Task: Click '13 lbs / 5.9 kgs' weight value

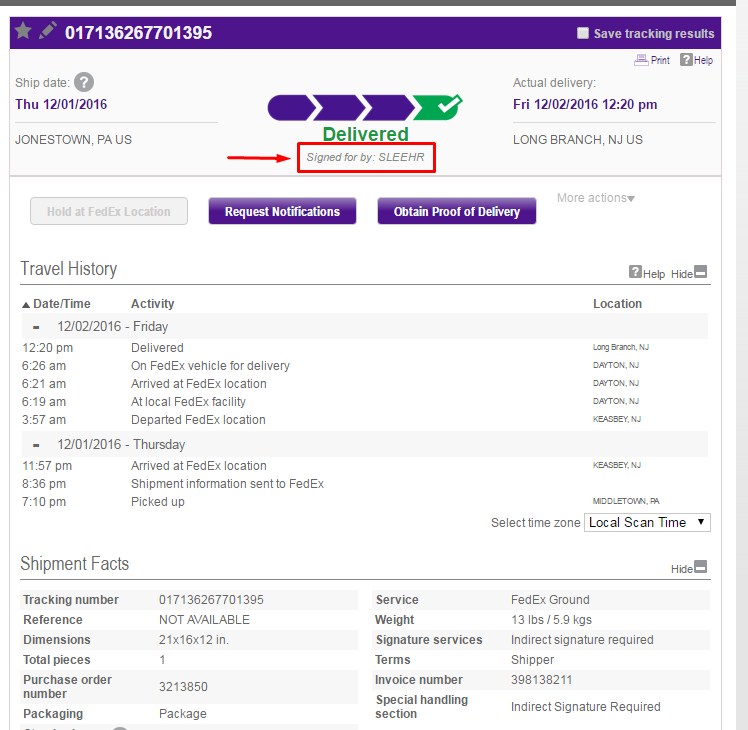Action: point(551,620)
